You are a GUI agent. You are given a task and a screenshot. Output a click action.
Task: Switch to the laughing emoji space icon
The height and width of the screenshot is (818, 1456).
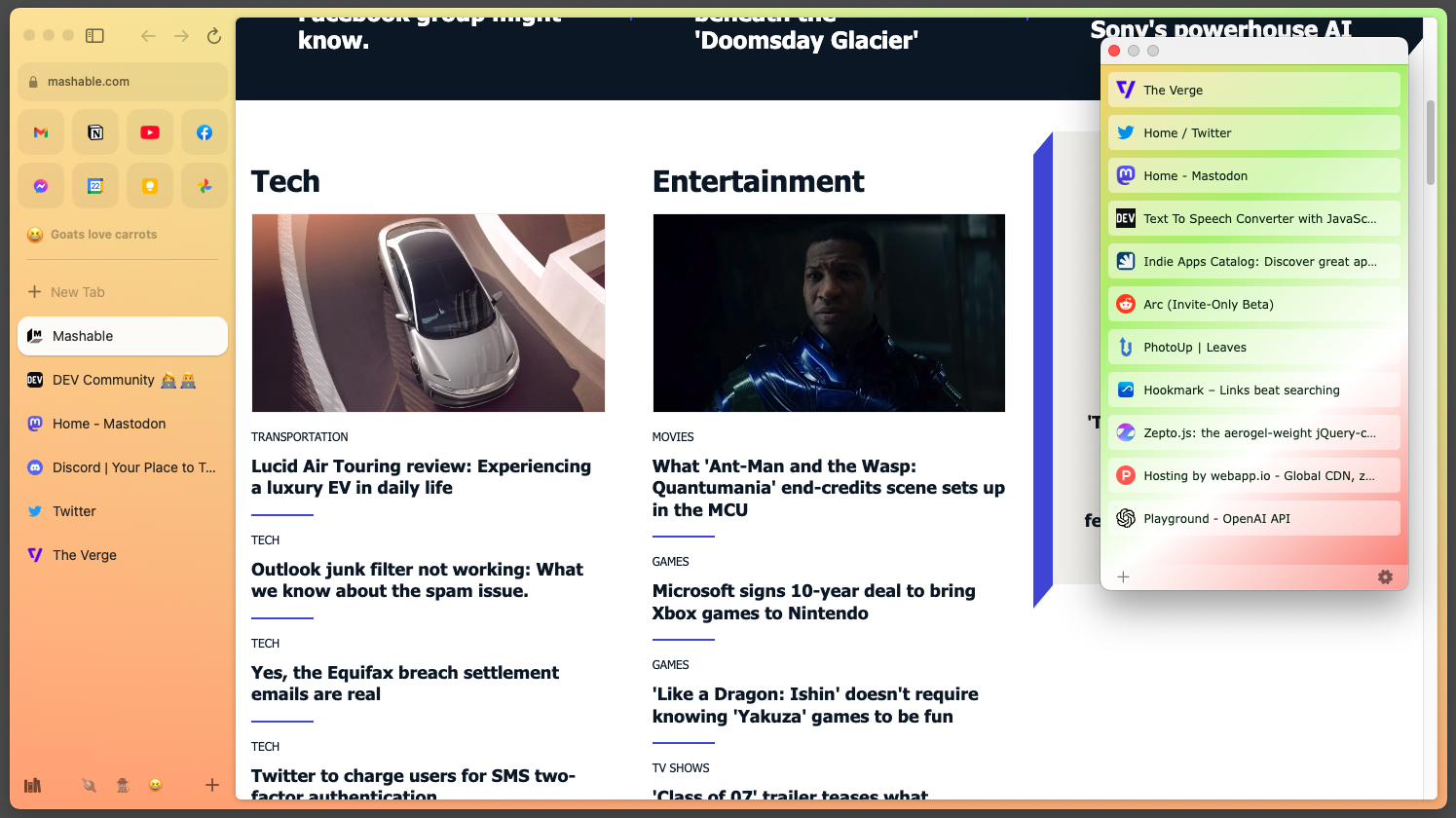155,785
